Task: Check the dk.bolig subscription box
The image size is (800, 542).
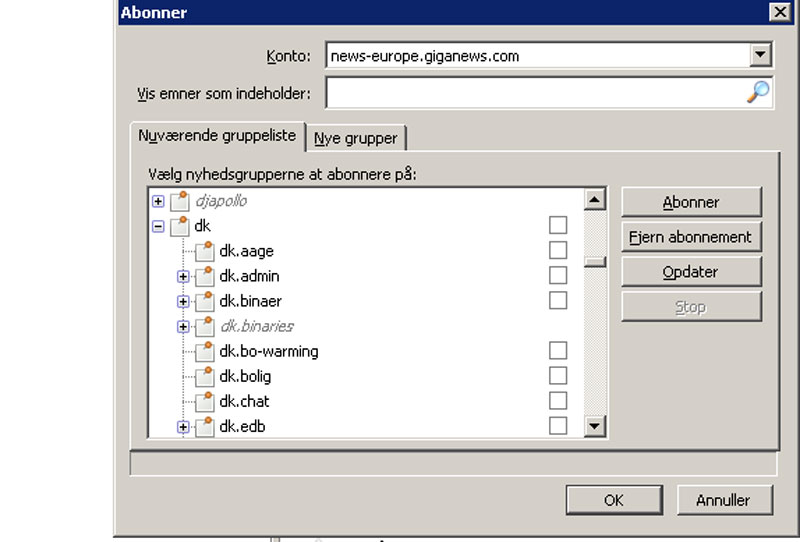Action: 558,376
